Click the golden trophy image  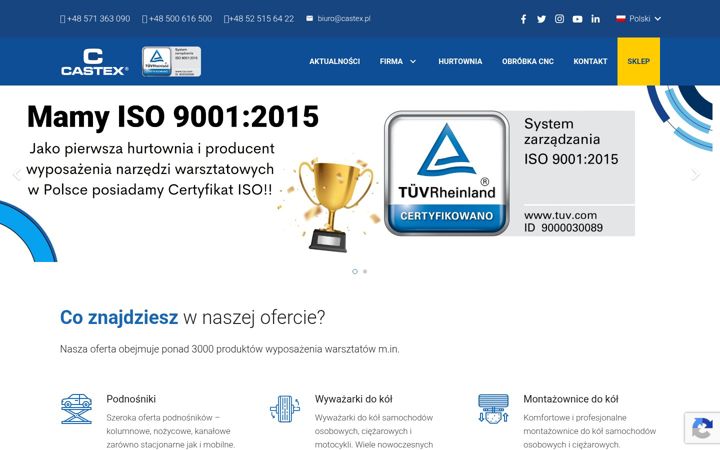[x=336, y=206]
